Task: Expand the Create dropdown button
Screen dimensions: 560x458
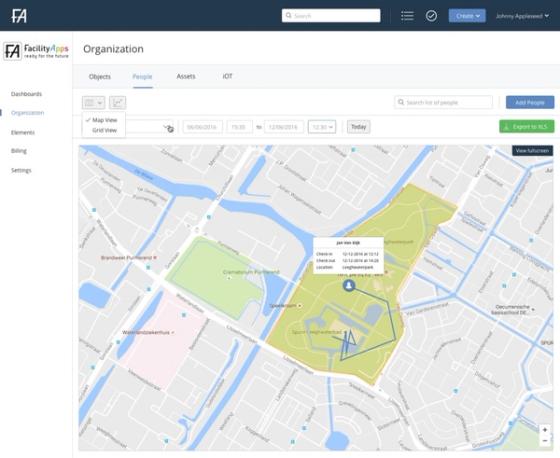Action: [467, 16]
